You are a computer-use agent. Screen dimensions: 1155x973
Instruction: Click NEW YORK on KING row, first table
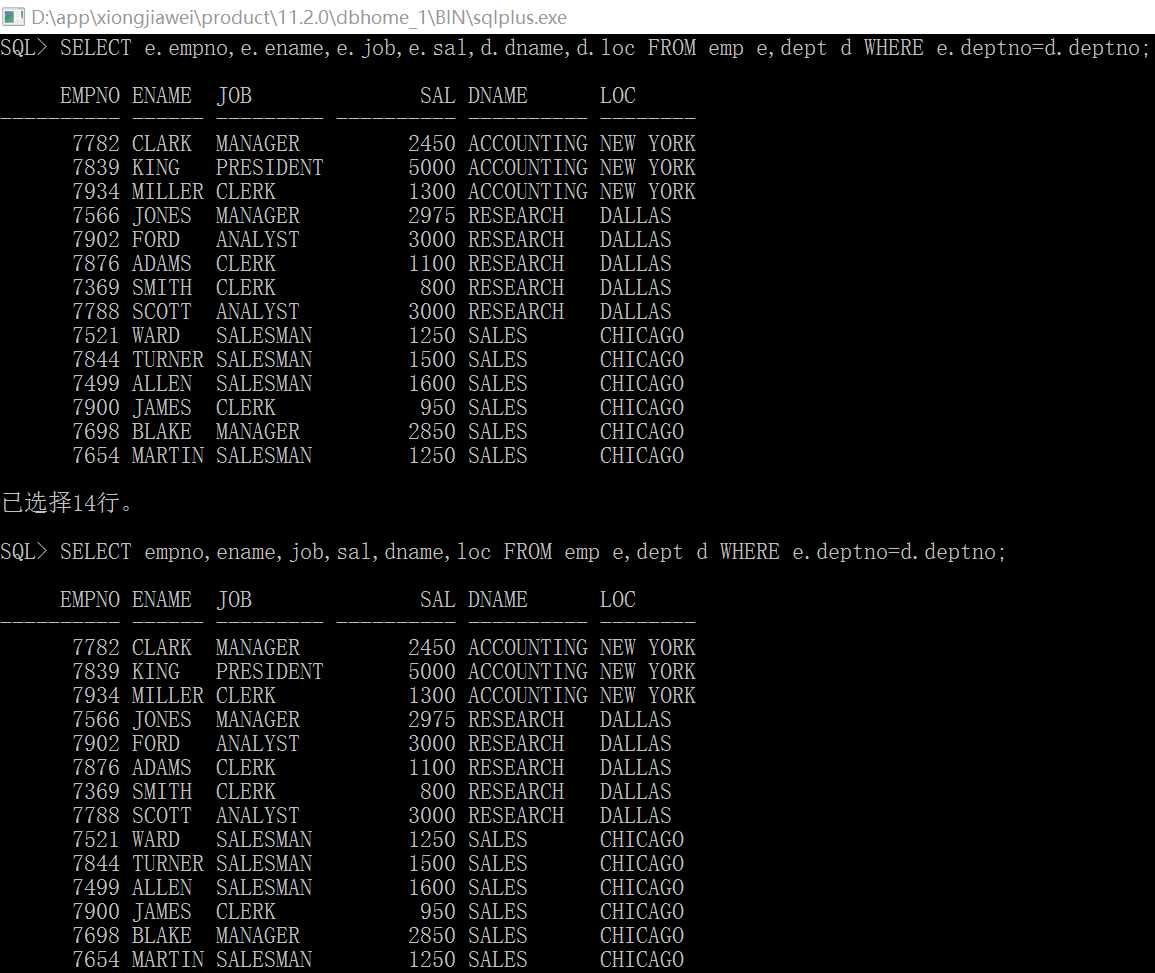click(x=647, y=168)
